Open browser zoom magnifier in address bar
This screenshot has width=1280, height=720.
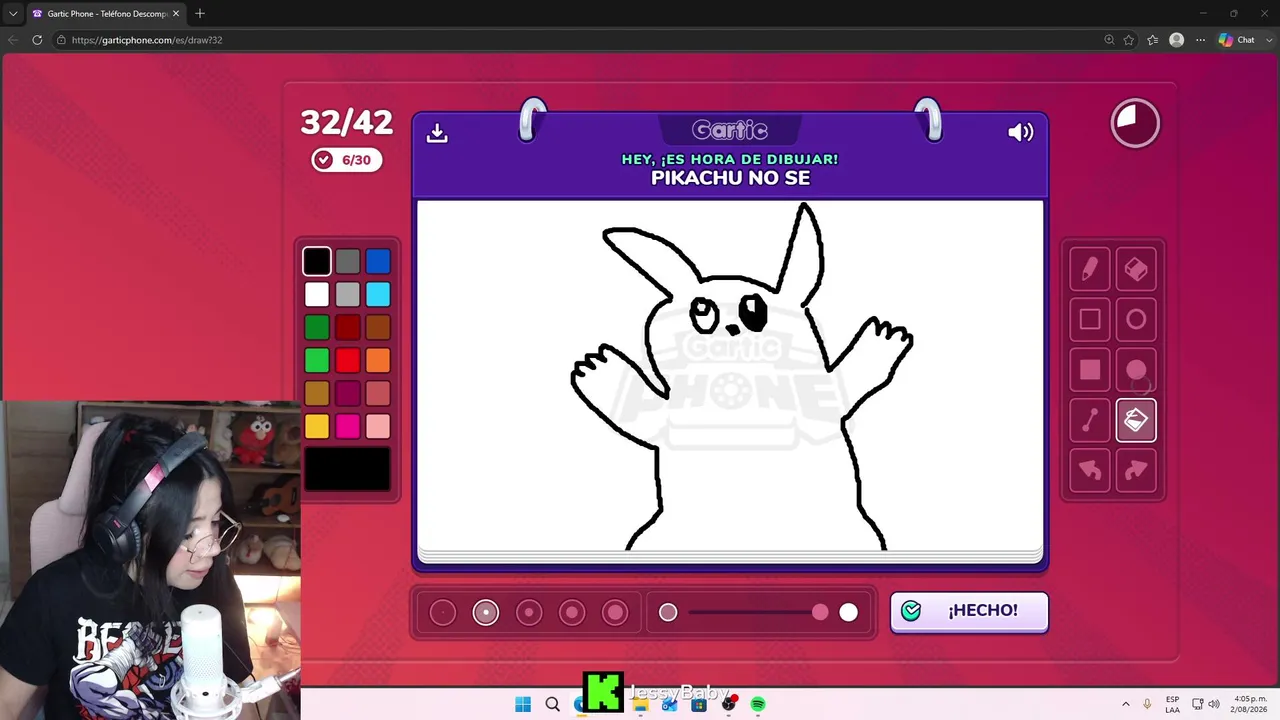coord(1109,40)
